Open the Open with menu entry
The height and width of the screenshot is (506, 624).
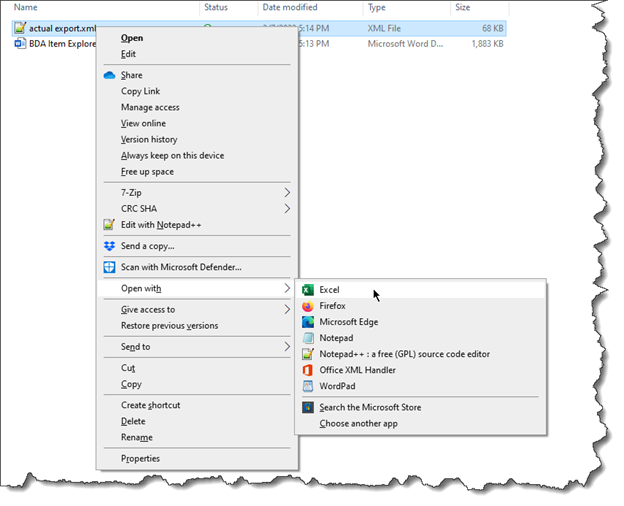point(197,288)
